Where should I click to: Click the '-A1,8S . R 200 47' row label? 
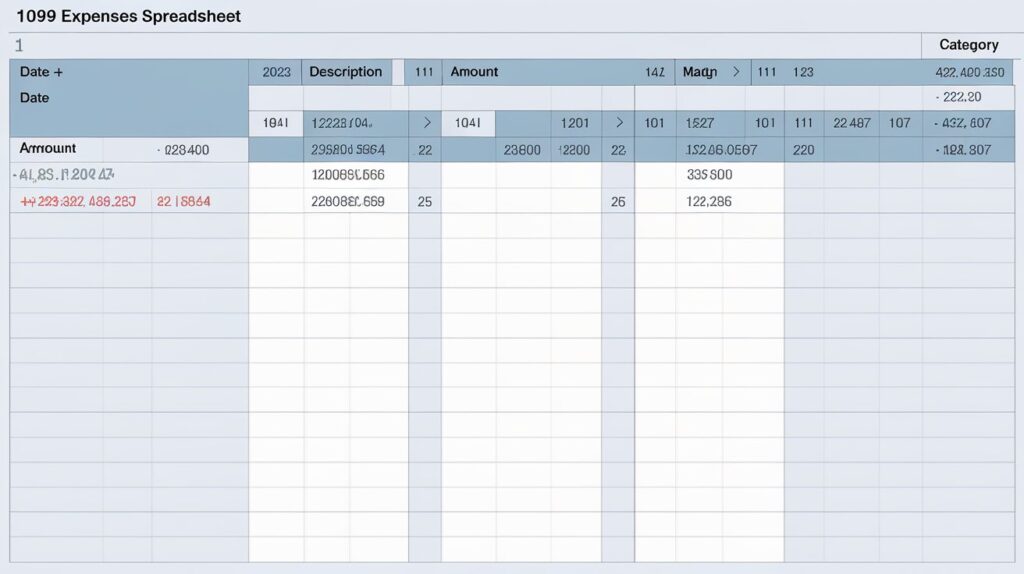click(63, 174)
